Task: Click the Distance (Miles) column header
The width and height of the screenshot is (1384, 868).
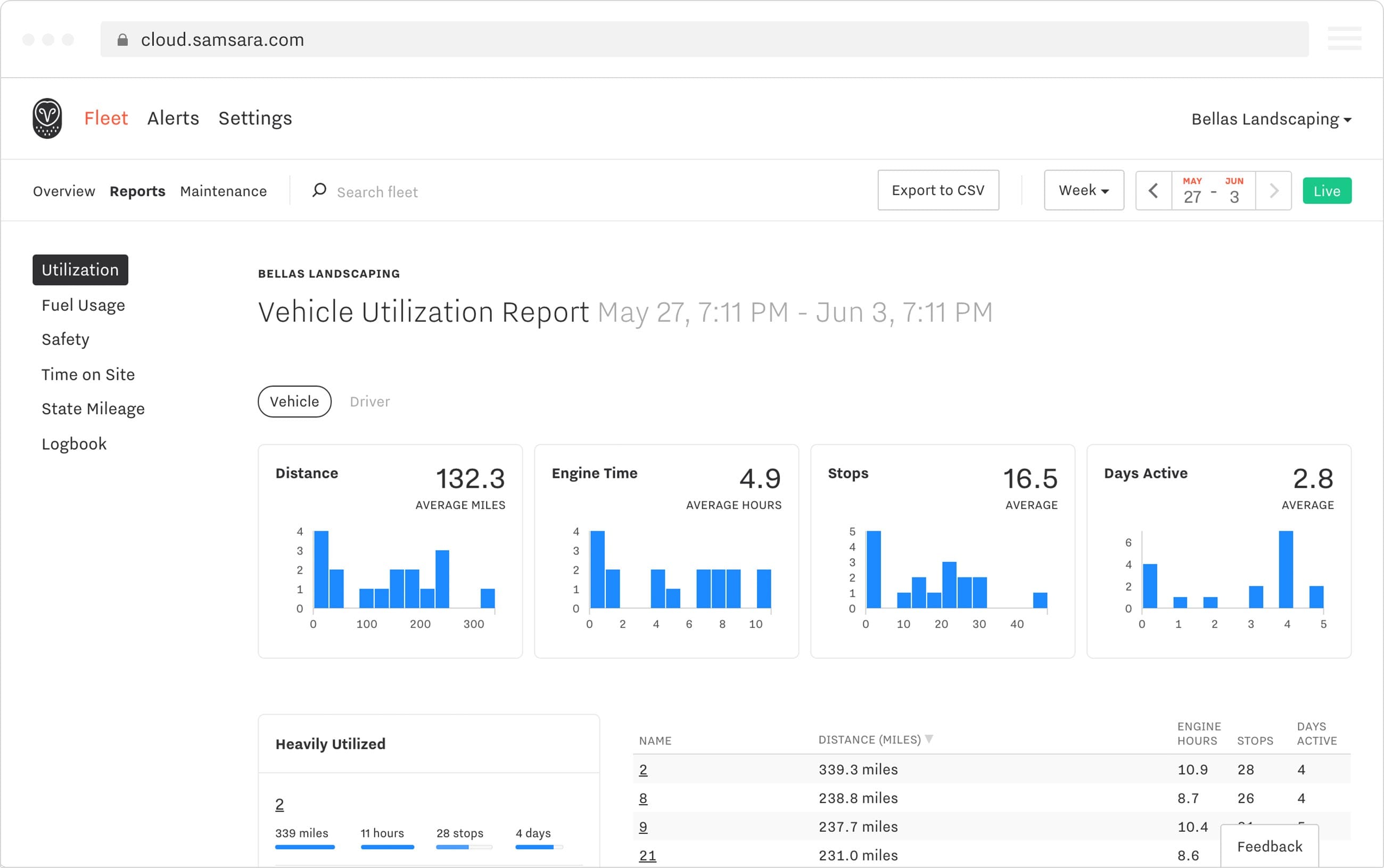Action: click(x=869, y=739)
